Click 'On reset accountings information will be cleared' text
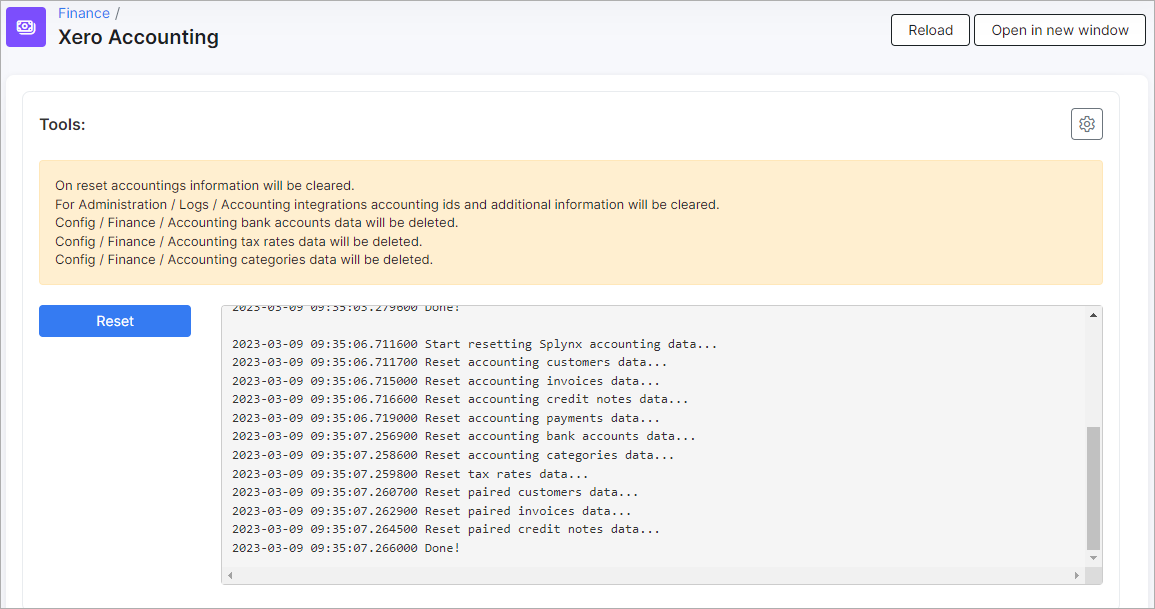Screen dimensions: 1155x609 coord(205,186)
